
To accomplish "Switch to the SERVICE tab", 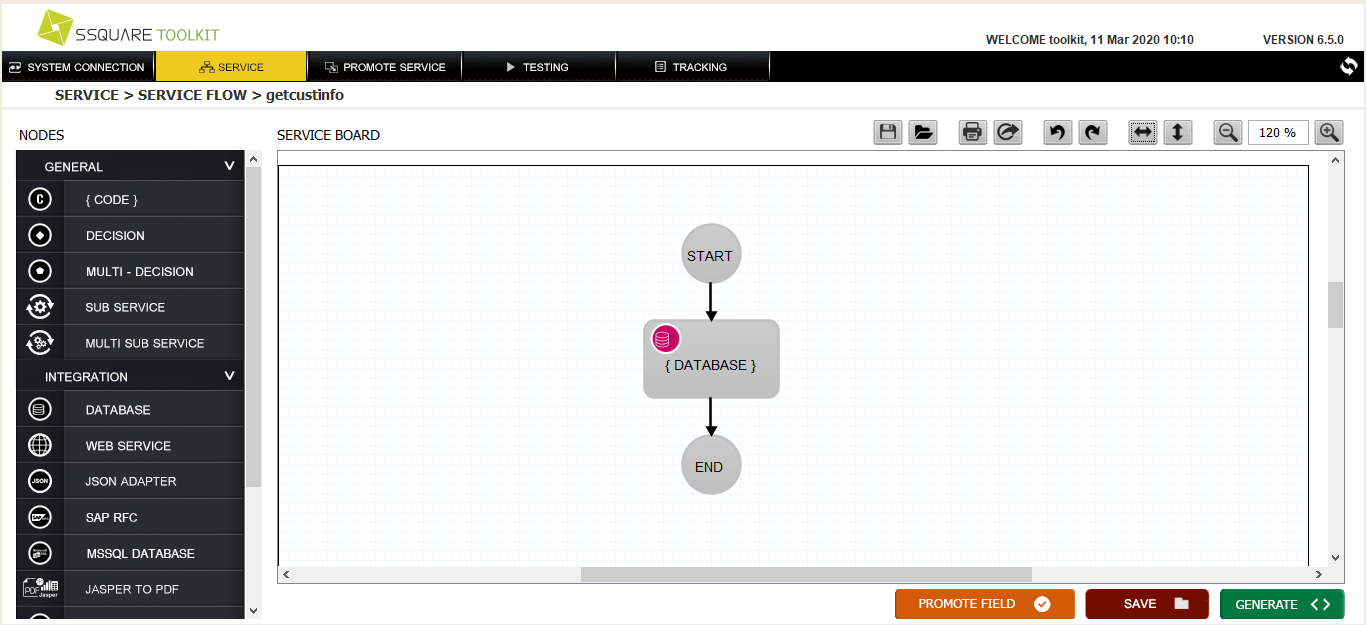I will coord(231,67).
